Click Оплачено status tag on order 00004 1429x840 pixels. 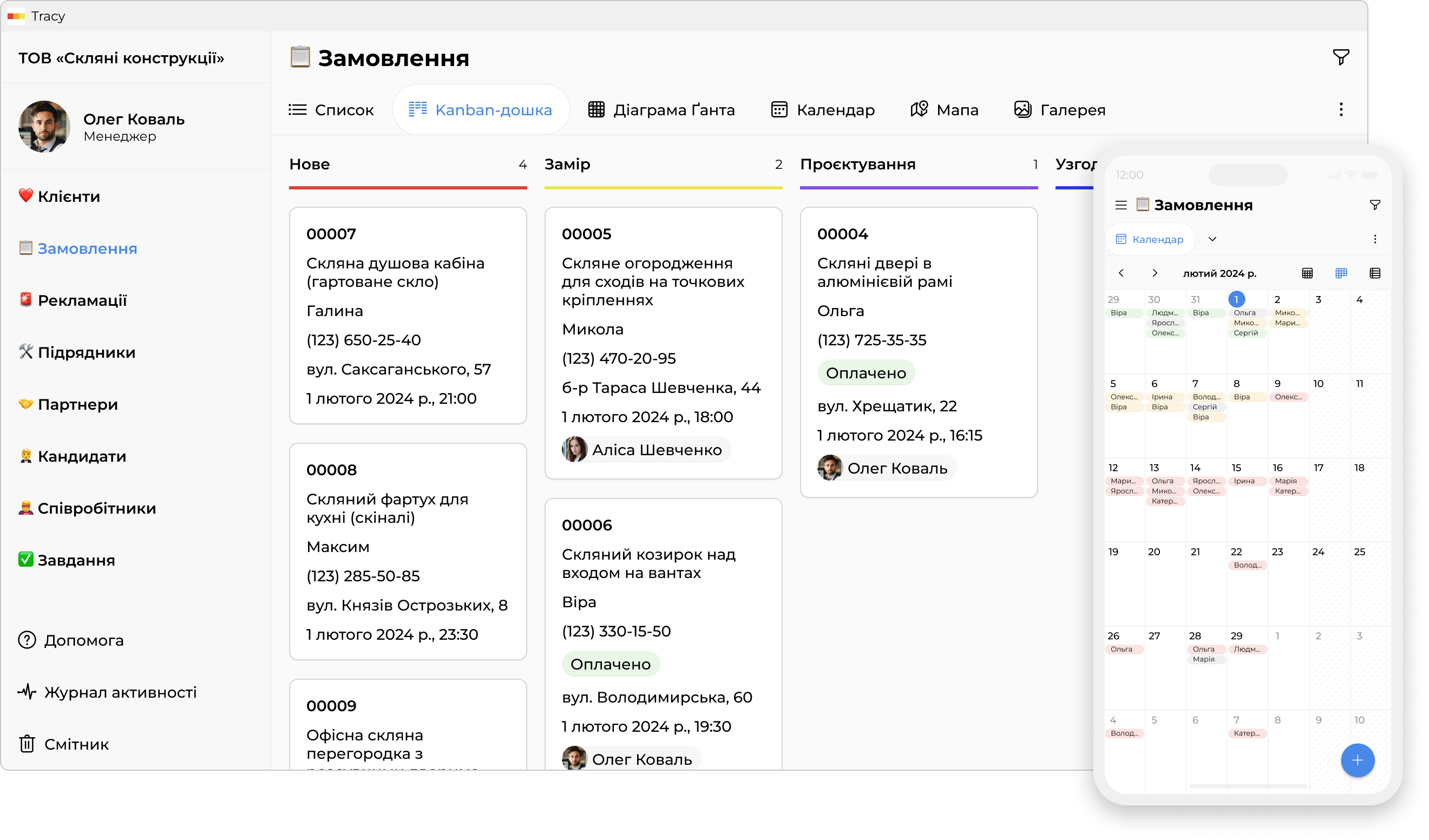[x=866, y=373]
